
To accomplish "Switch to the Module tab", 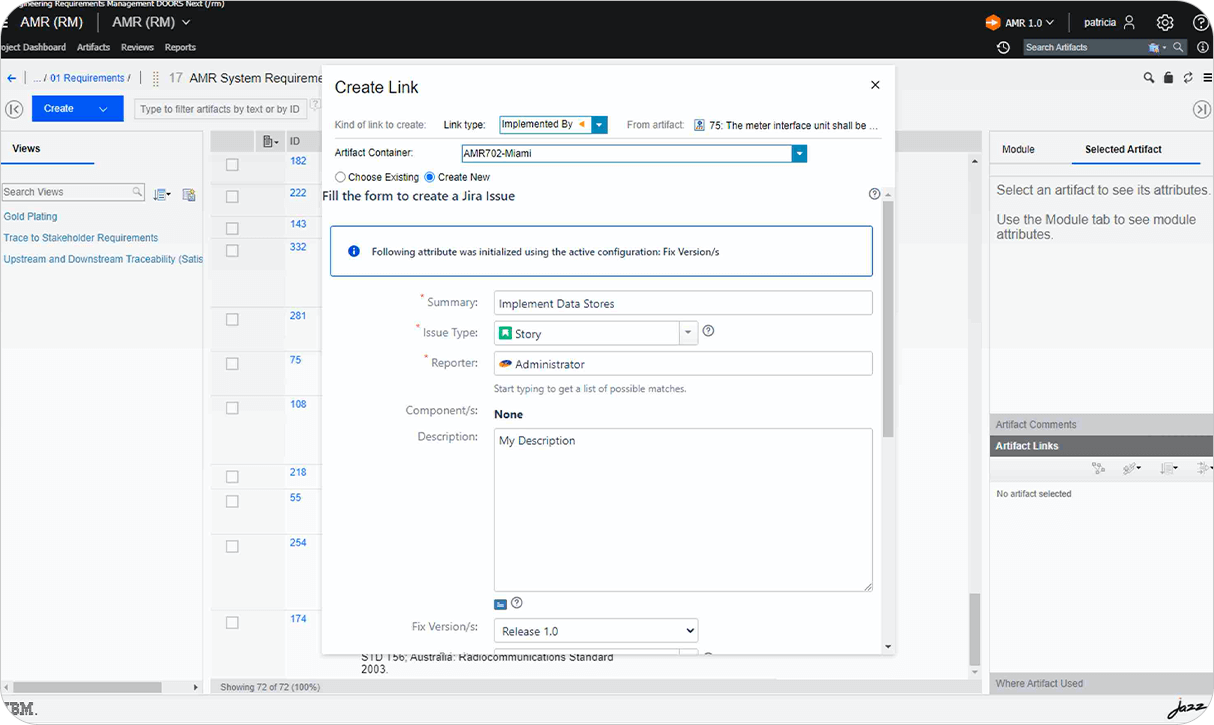I will pyautogui.click(x=1018, y=149).
